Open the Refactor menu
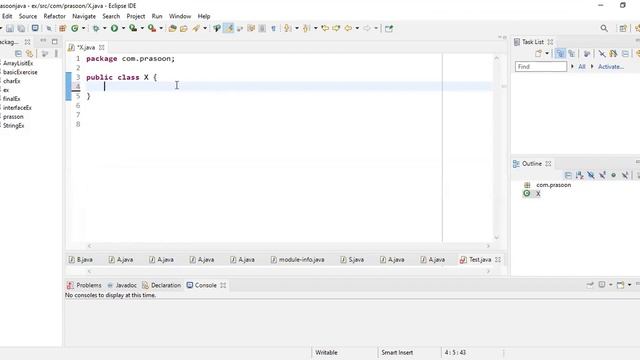Screen dimensions: 640x360 point(54,16)
